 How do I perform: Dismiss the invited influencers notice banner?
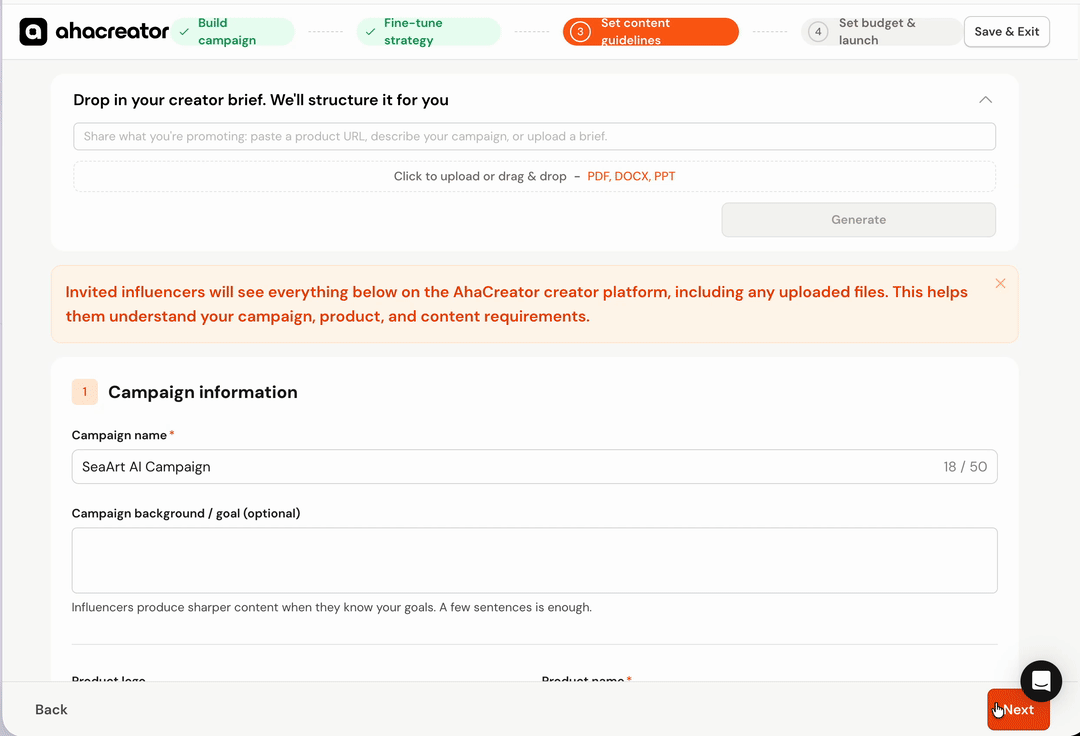pos(1000,284)
